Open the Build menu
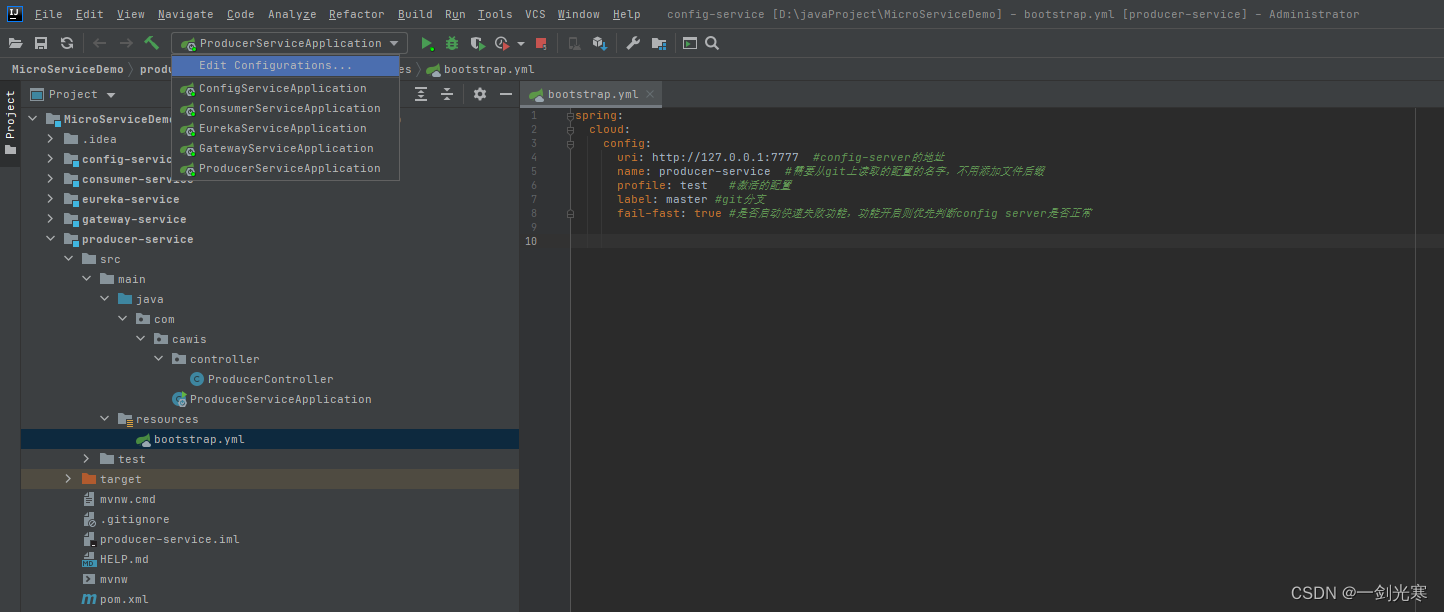1444x612 pixels. [415, 14]
